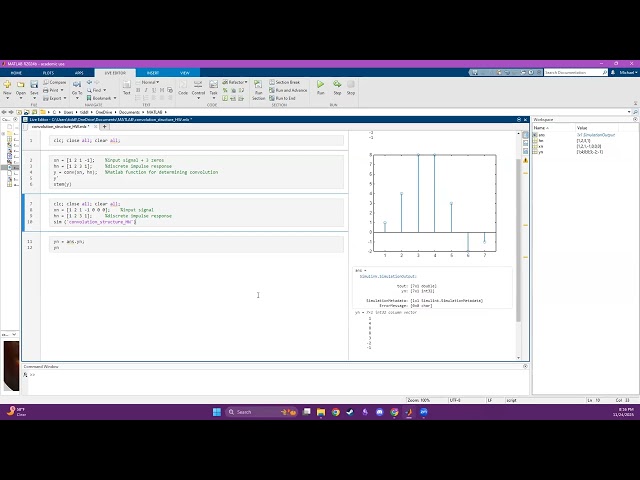The height and width of the screenshot is (480, 640).
Task: Switch to the VIEW ribbon tab
Action: tap(185, 73)
